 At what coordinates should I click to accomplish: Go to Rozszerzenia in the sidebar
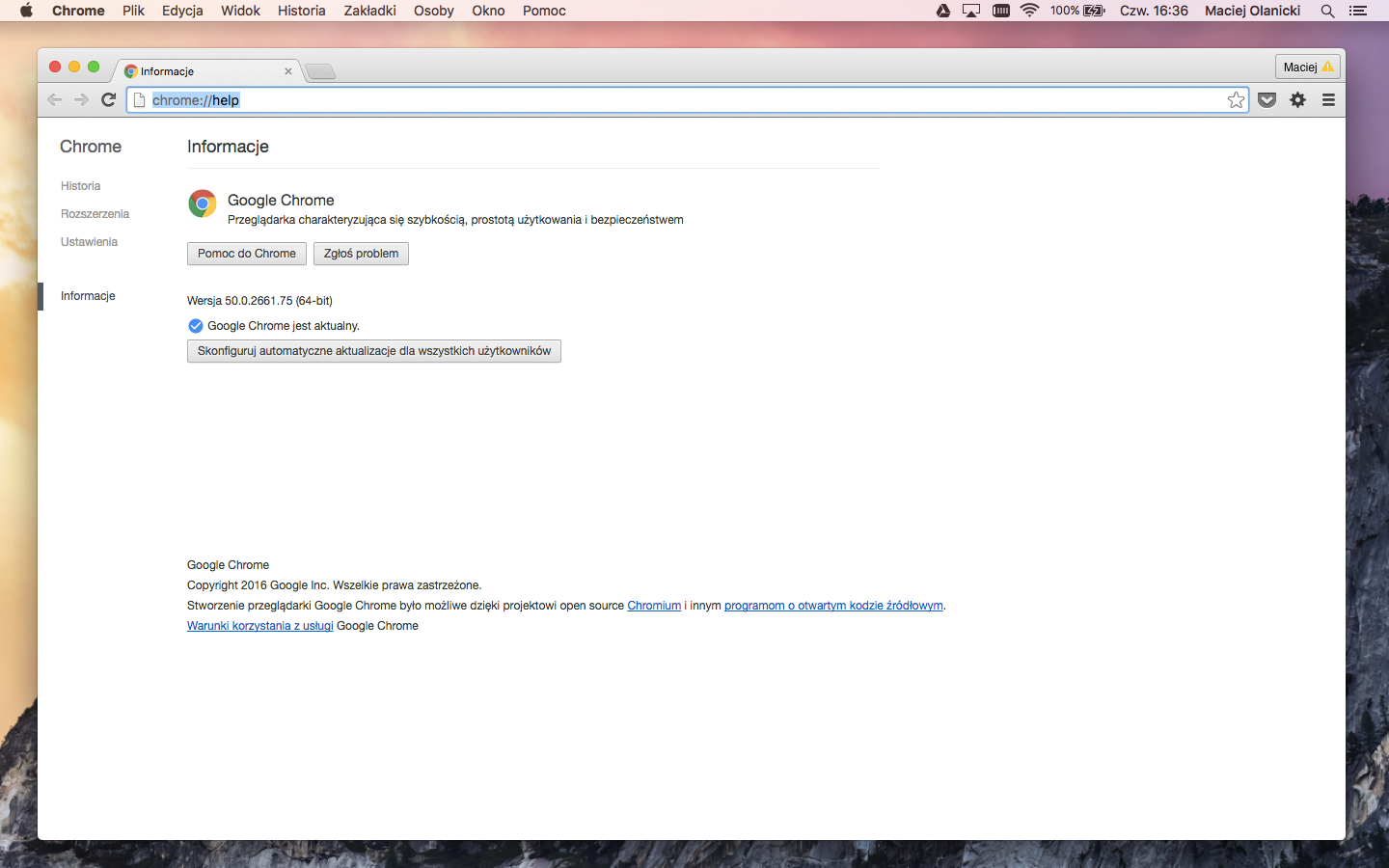pyautogui.click(x=95, y=214)
